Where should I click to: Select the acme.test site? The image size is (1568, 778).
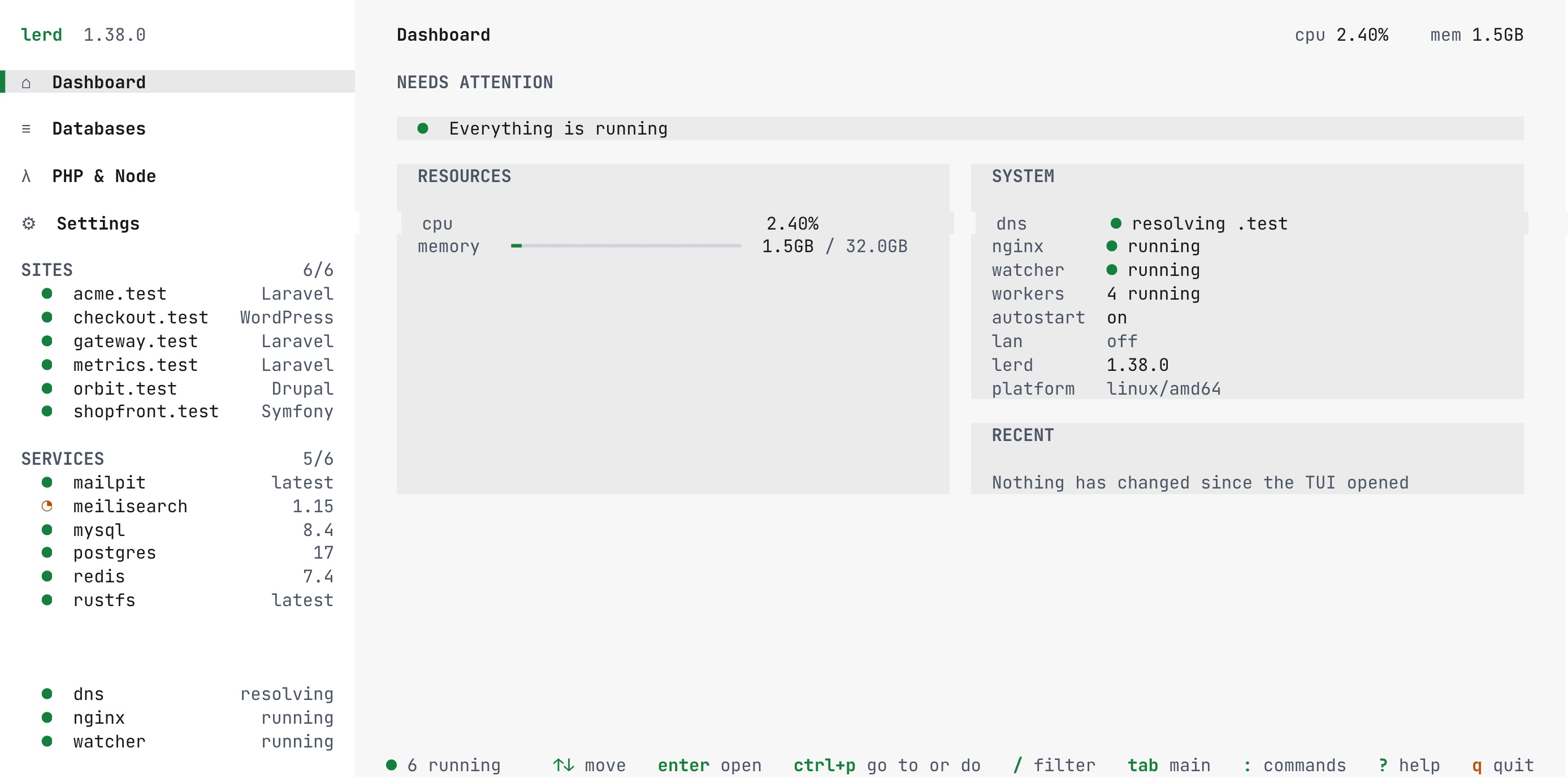tap(177, 294)
